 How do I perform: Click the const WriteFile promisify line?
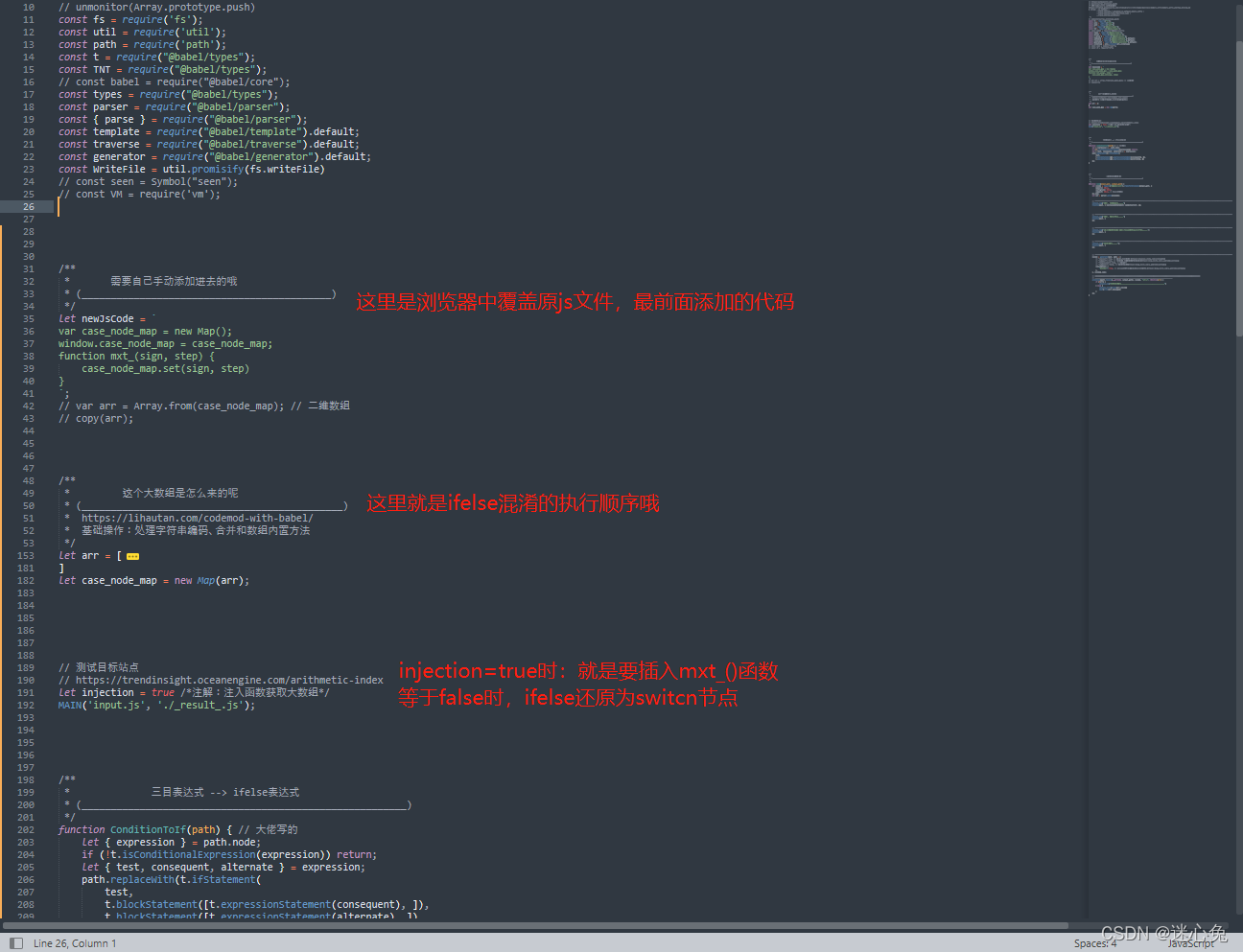click(192, 169)
